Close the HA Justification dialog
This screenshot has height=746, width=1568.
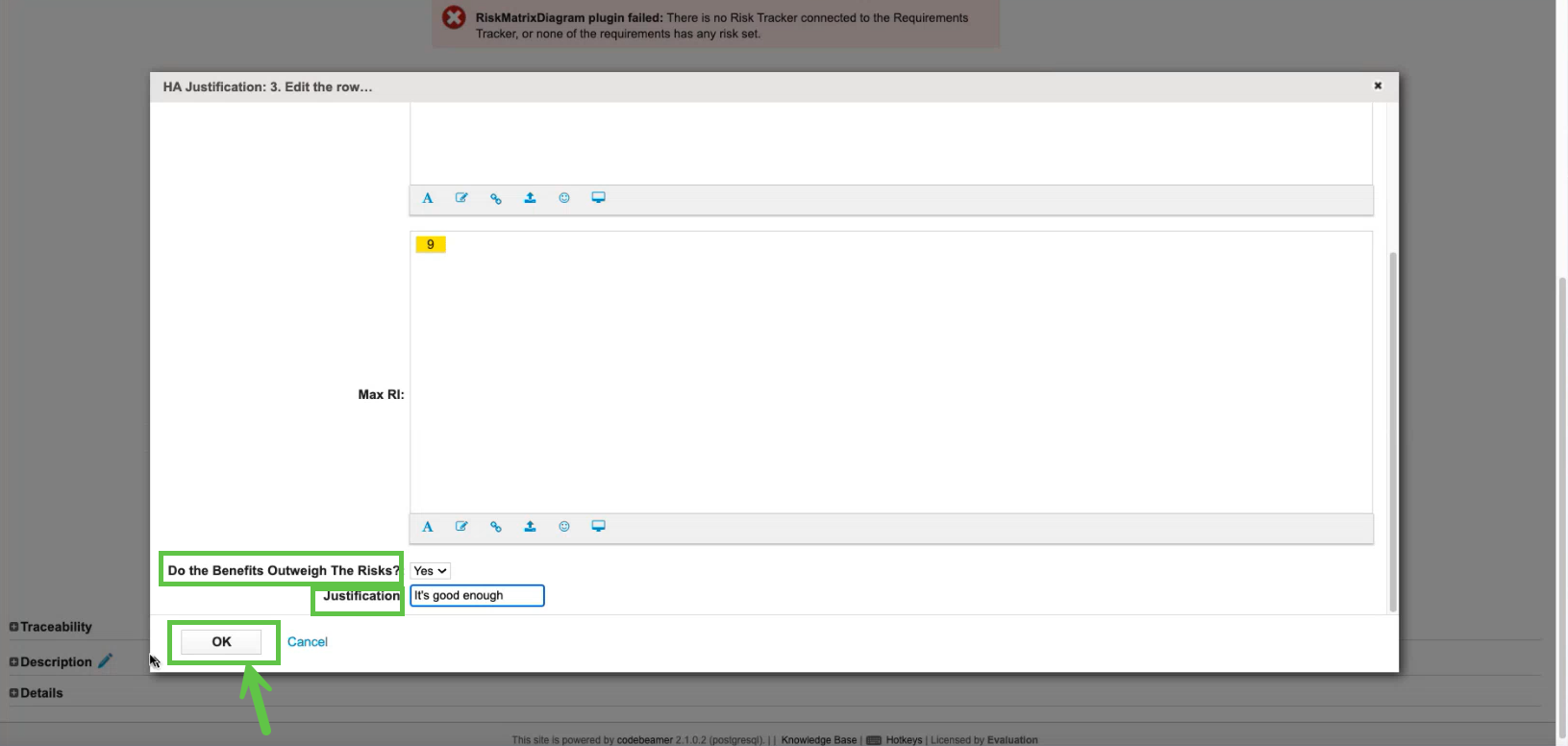point(1378,86)
